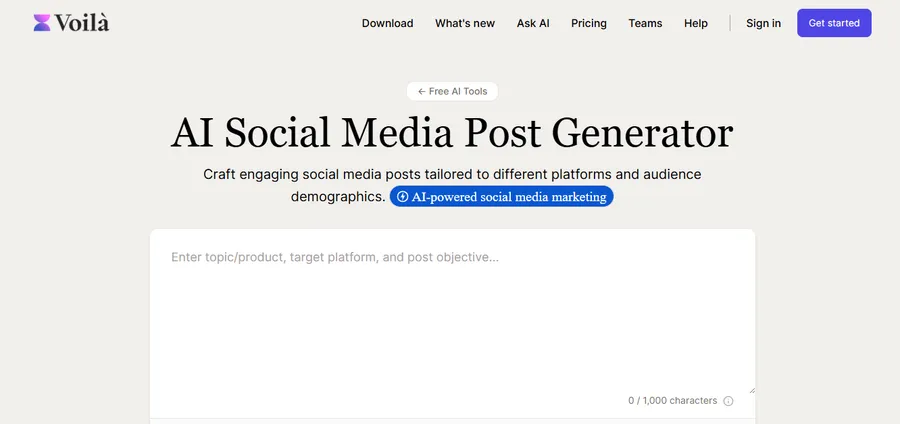
Task: Click the left arrow in Free AI Tools
Action: (x=422, y=91)
